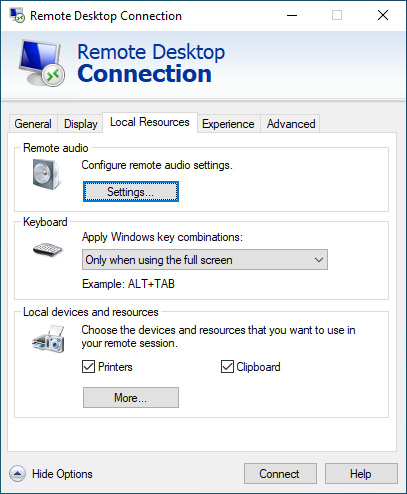This screenshot has height=494, width=407.
Task: Click More to choose additional devices
Action: tap(131, 397)
